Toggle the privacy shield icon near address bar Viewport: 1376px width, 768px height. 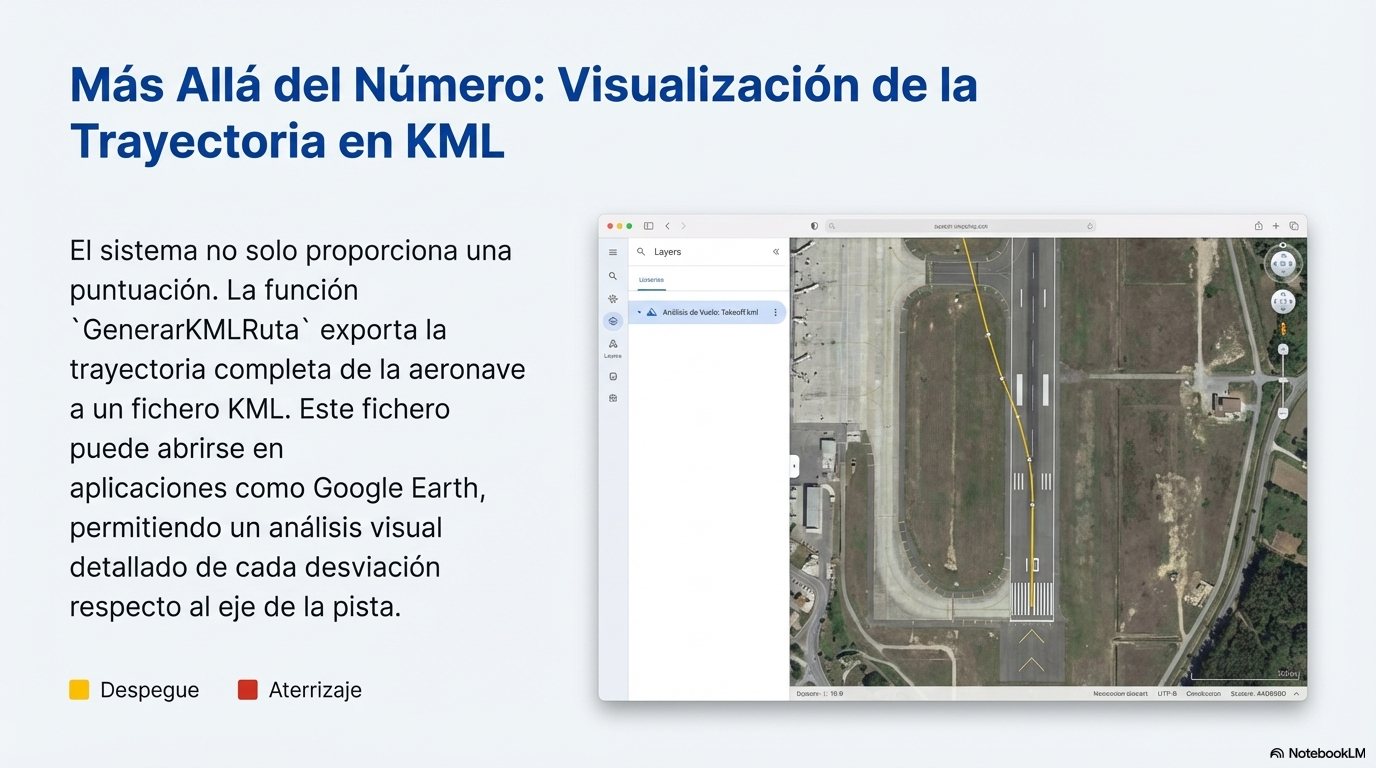click(814, 226)
